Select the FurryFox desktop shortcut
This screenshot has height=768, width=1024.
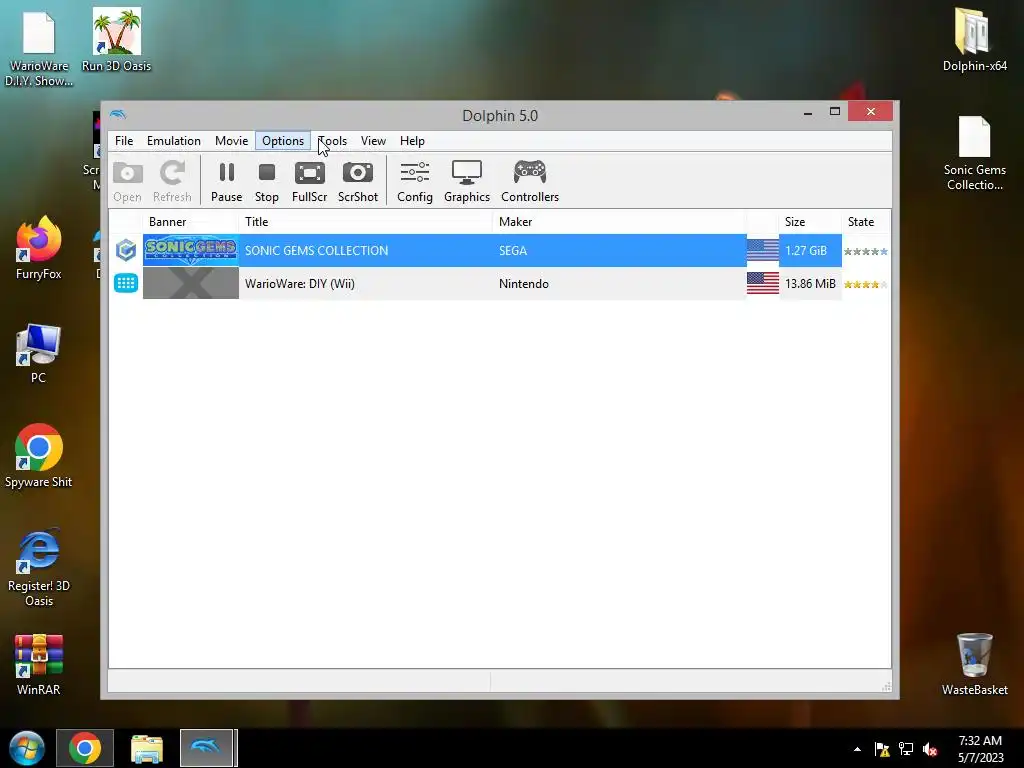[x=39, y=248]
